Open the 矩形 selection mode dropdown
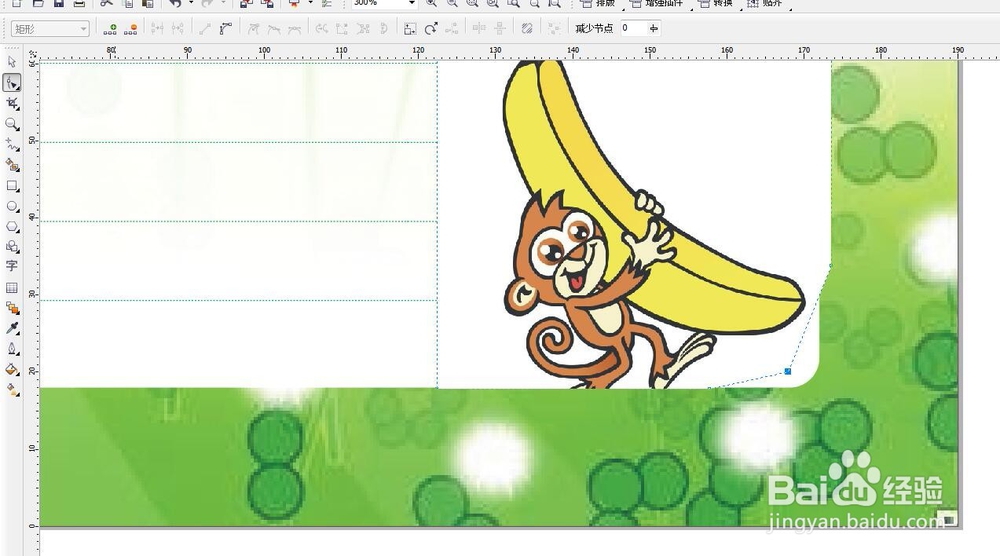The height and width of the screenshot is (556, 1000). click(83, 29)
